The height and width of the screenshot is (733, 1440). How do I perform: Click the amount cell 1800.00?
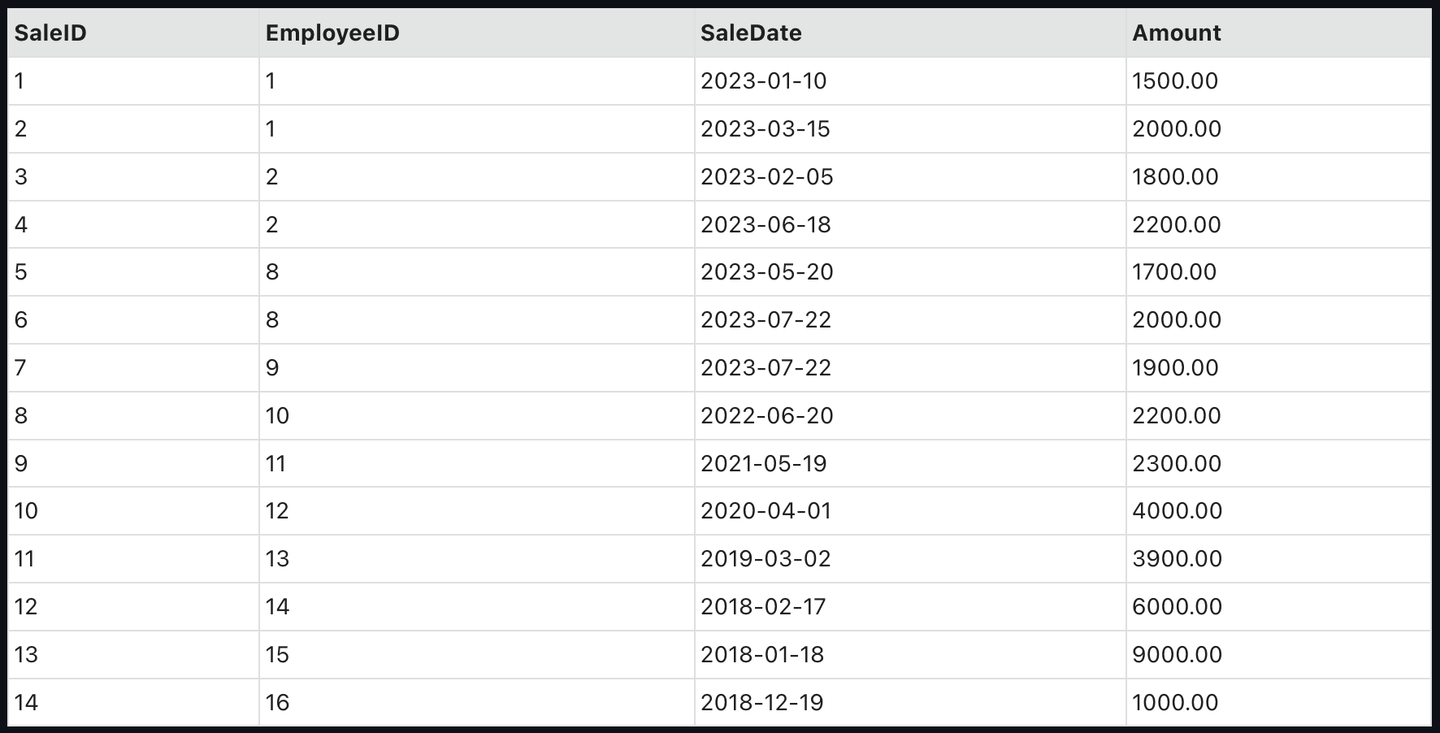(x=1175, y=177)
